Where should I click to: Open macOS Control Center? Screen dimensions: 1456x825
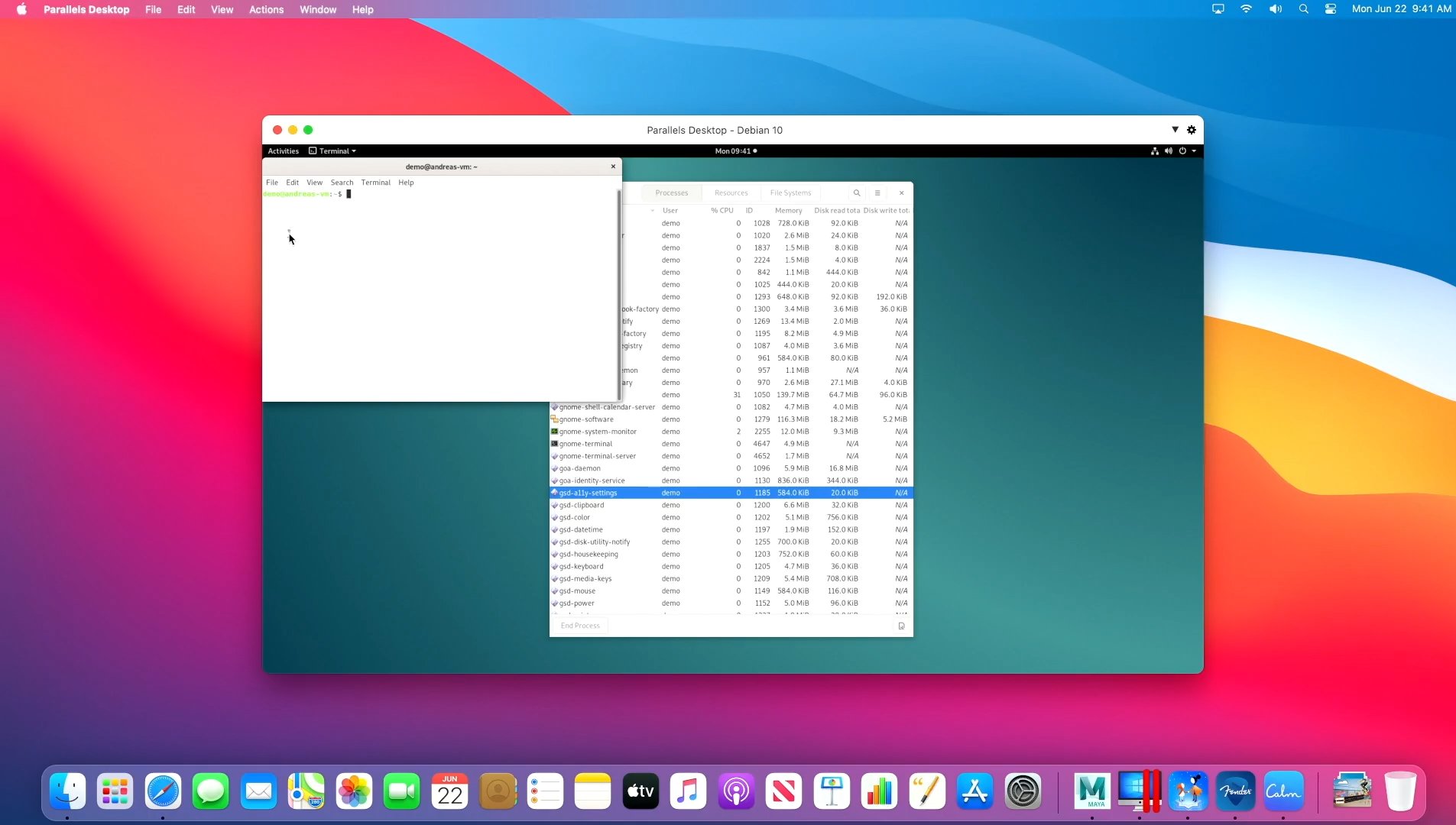[x=1331, y=9]
